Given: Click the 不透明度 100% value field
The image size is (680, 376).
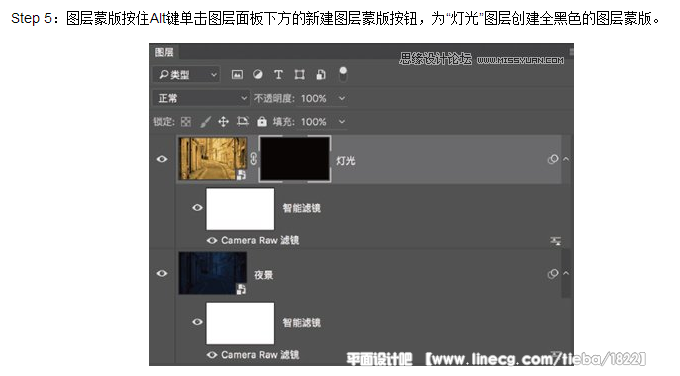Looking at the screenshot, I should click(x=314, y=98).
